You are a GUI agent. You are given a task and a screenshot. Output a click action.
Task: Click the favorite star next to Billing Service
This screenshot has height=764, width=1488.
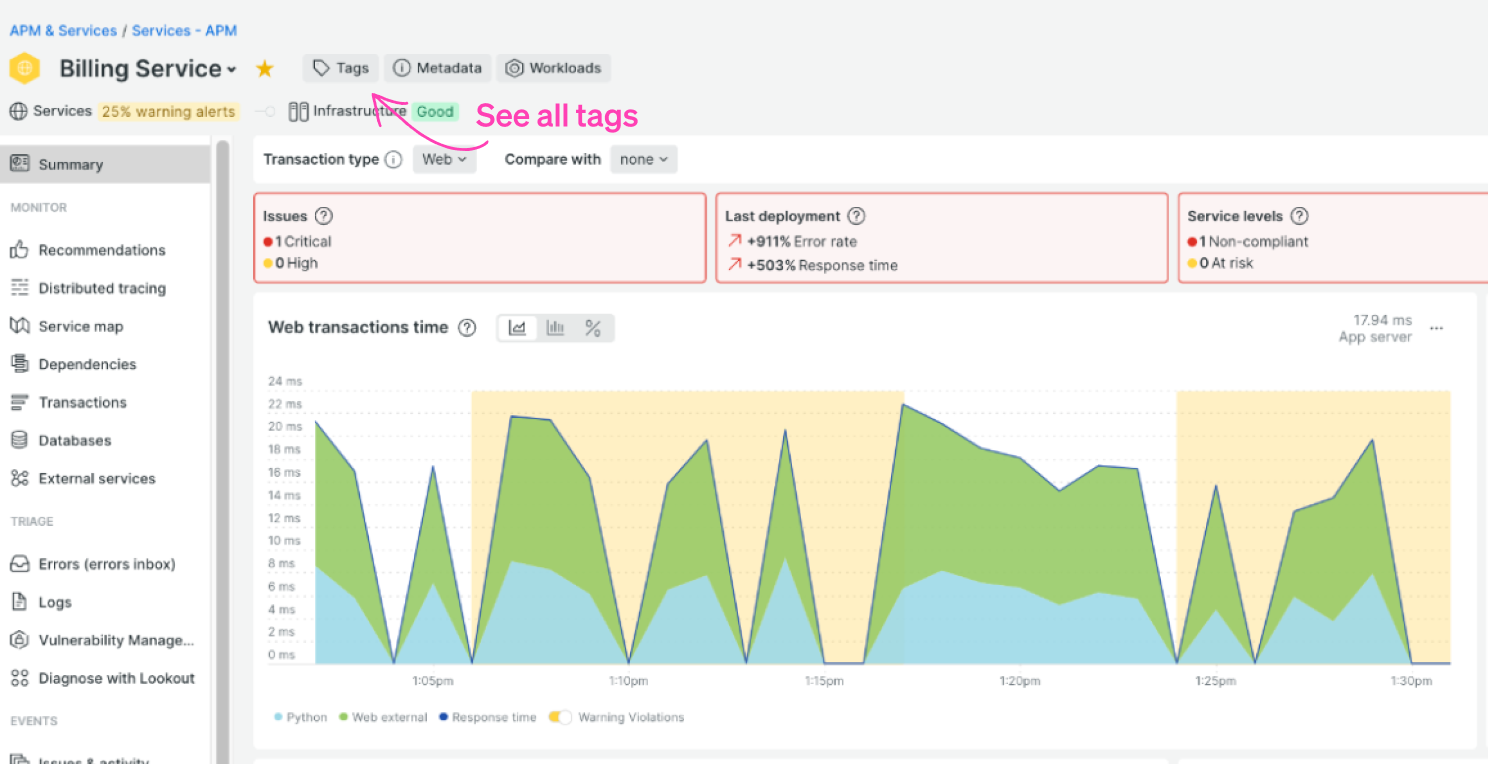pos(264,69)
